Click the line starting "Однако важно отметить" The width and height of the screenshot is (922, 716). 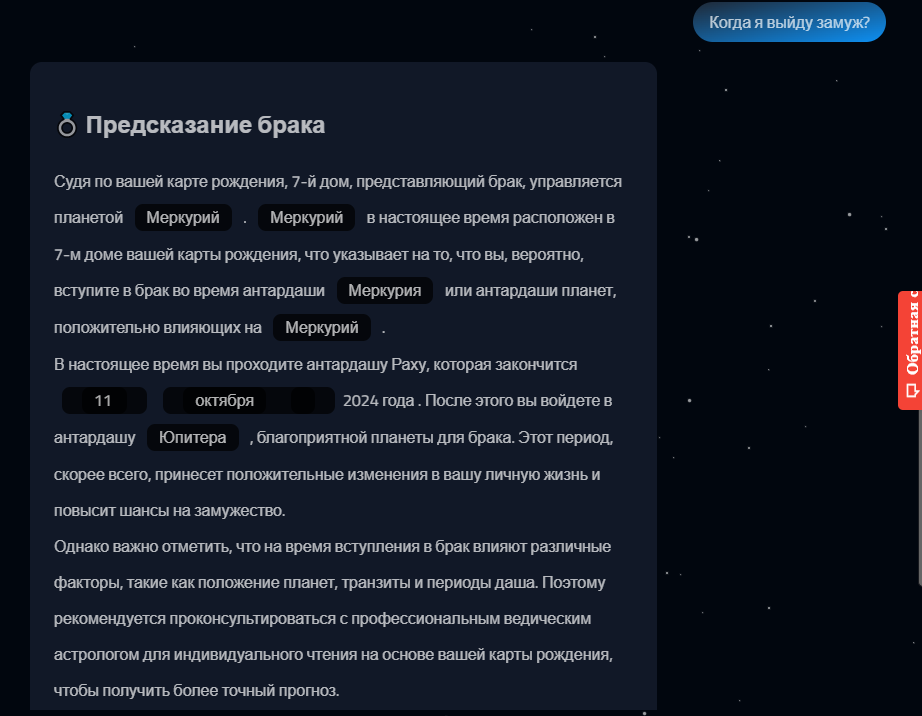[332, 547]
